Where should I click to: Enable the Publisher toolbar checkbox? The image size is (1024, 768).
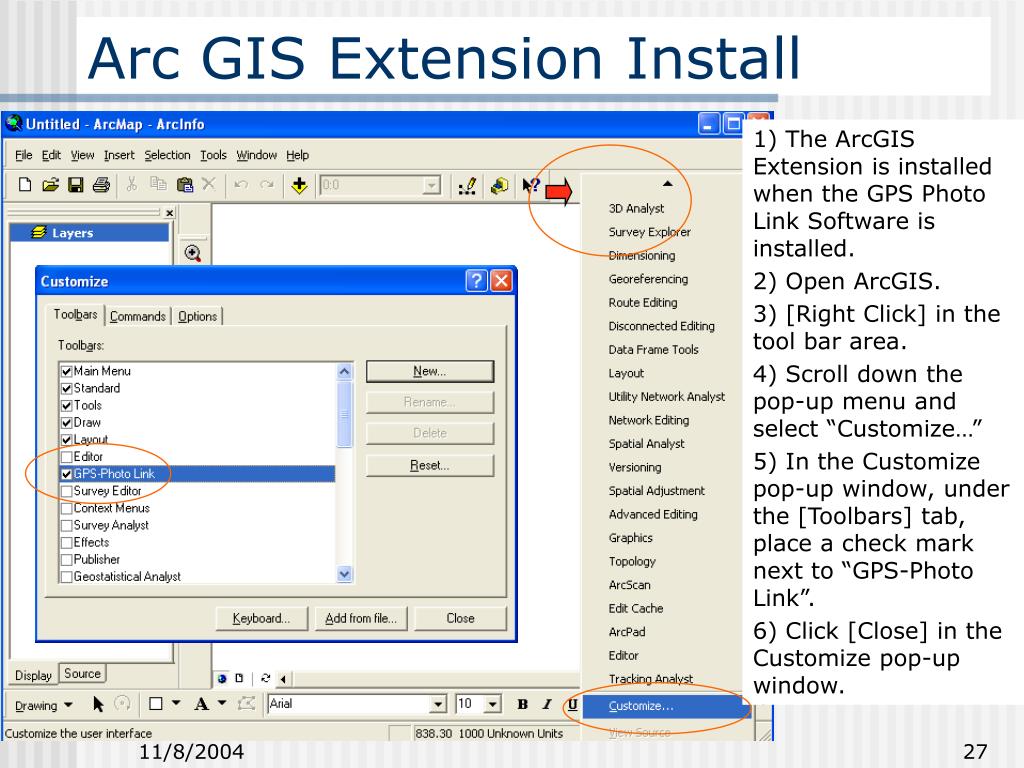67,560
